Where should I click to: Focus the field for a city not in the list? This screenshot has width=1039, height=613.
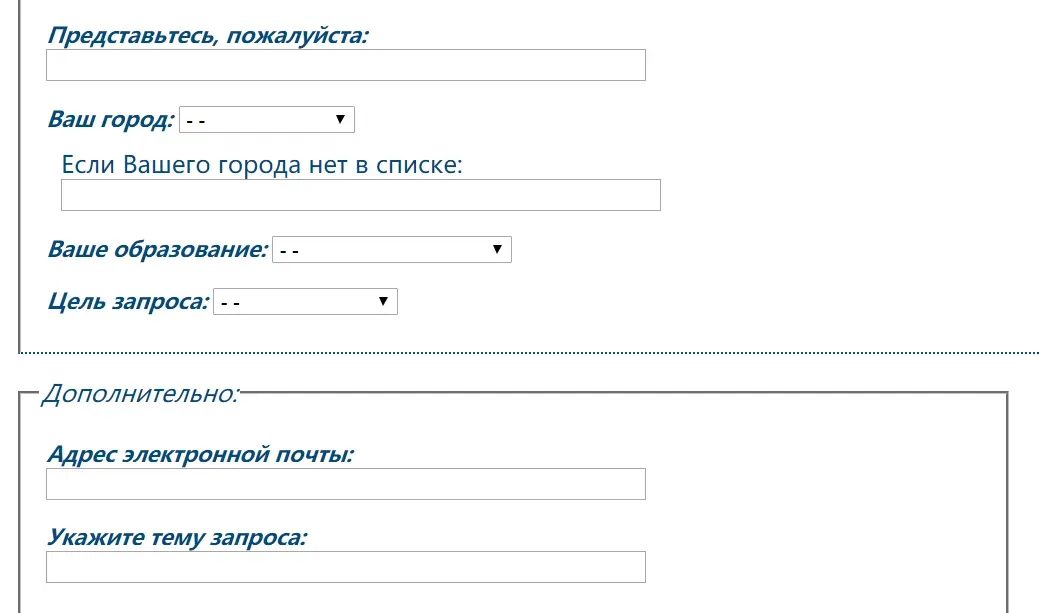(361, 195)
